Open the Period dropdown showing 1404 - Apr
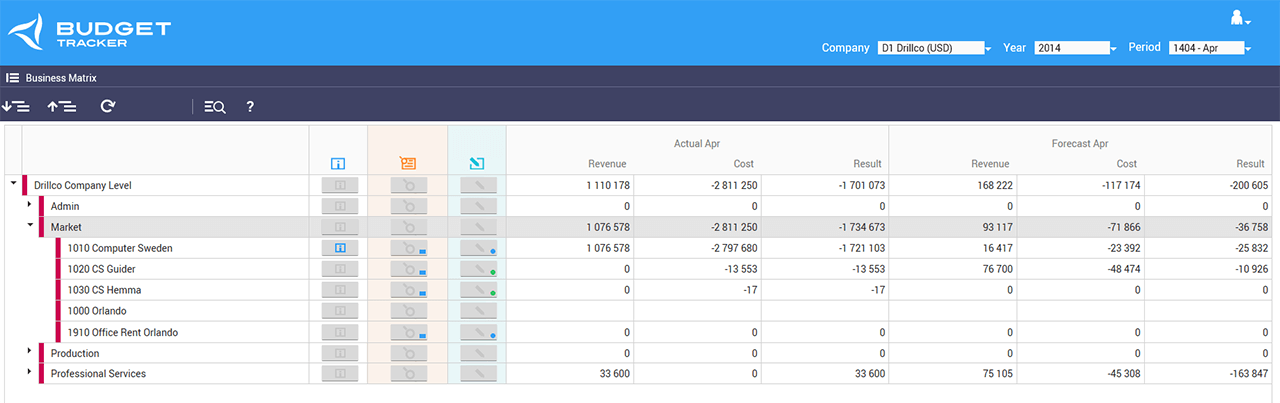 point(1210,48)
